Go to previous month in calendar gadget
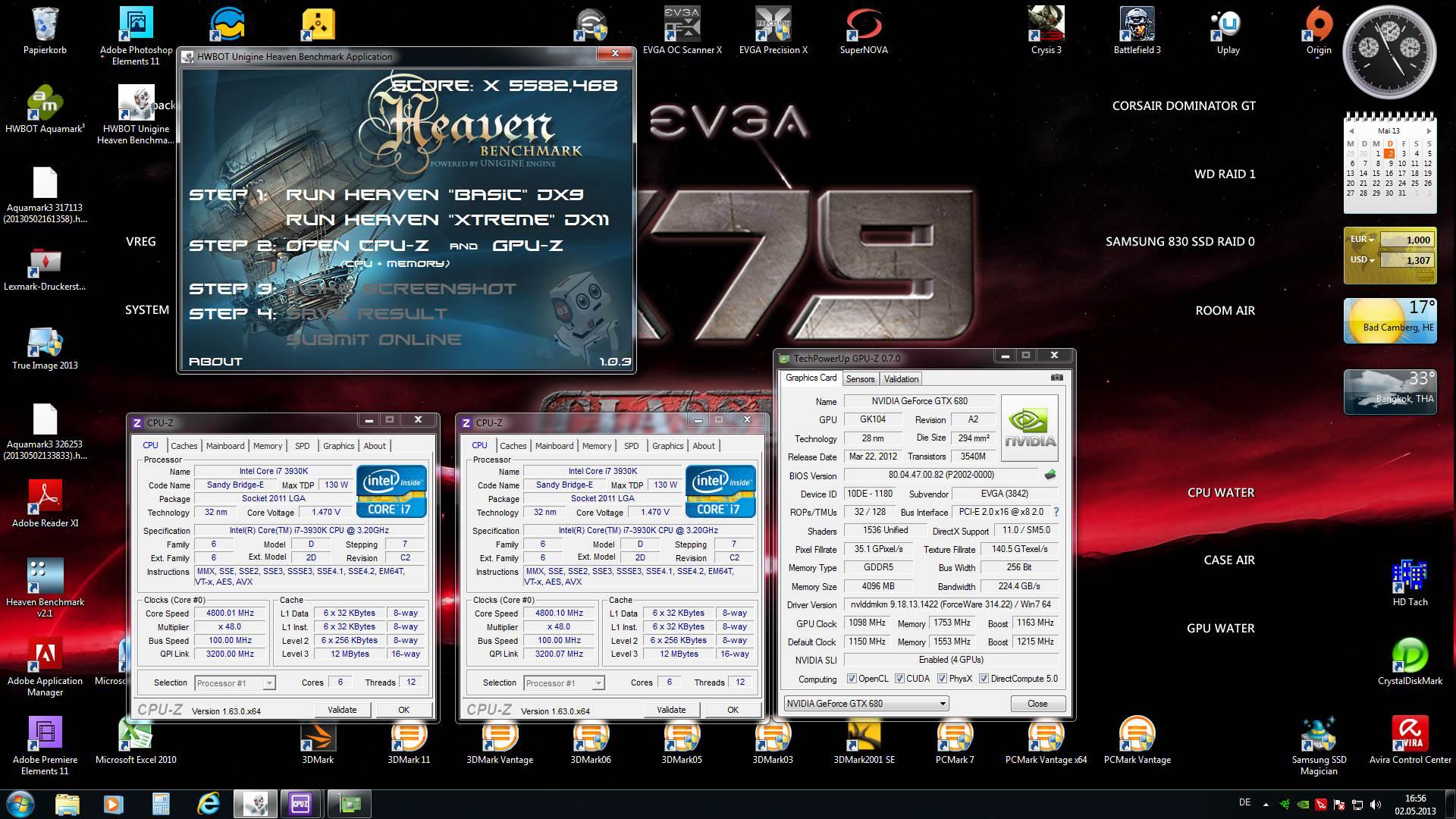 pyautogui.click(x=1351, y=131)
